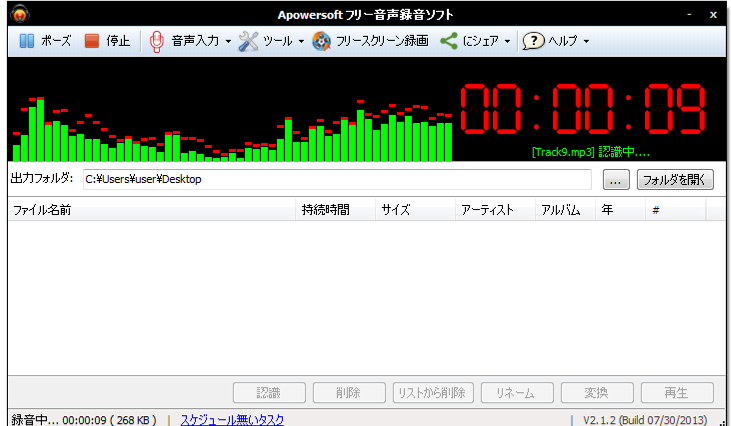
Task: Minimize the Apowersoft window
Action: point(689,14)
